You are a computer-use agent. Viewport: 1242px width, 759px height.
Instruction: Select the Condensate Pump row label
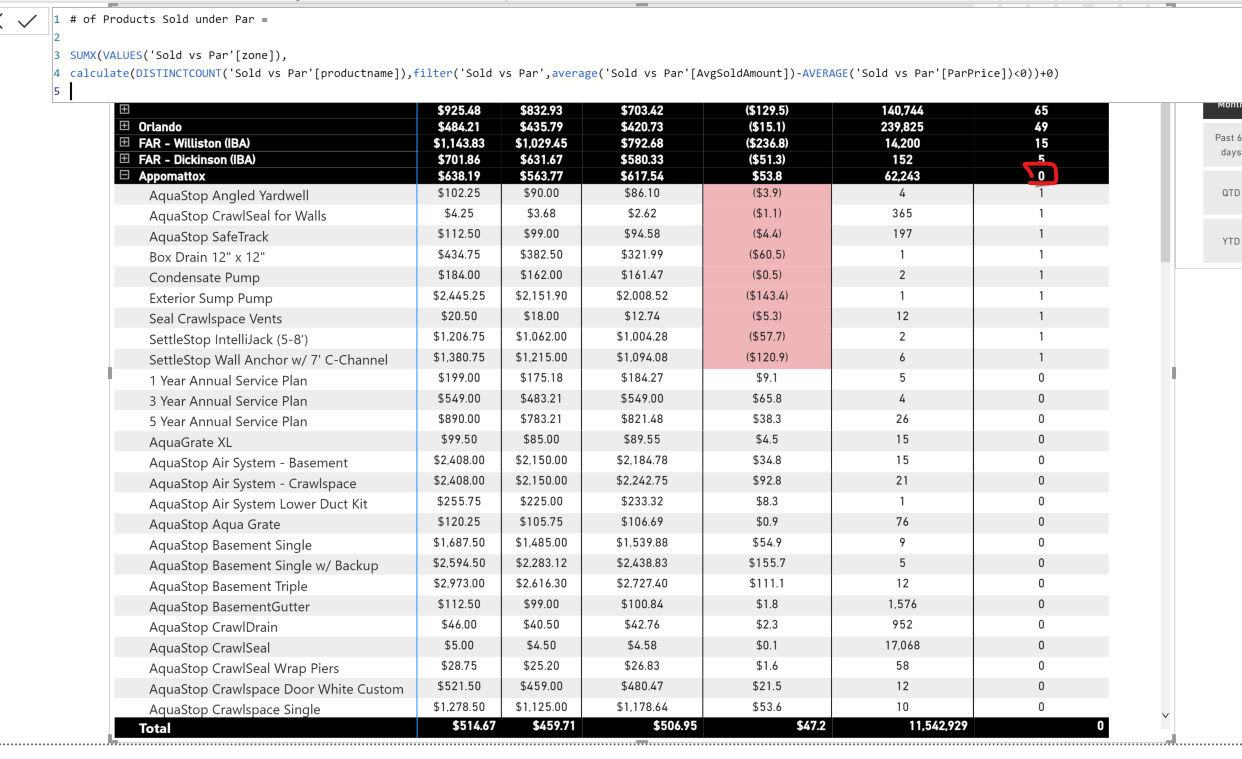(204, 278)
